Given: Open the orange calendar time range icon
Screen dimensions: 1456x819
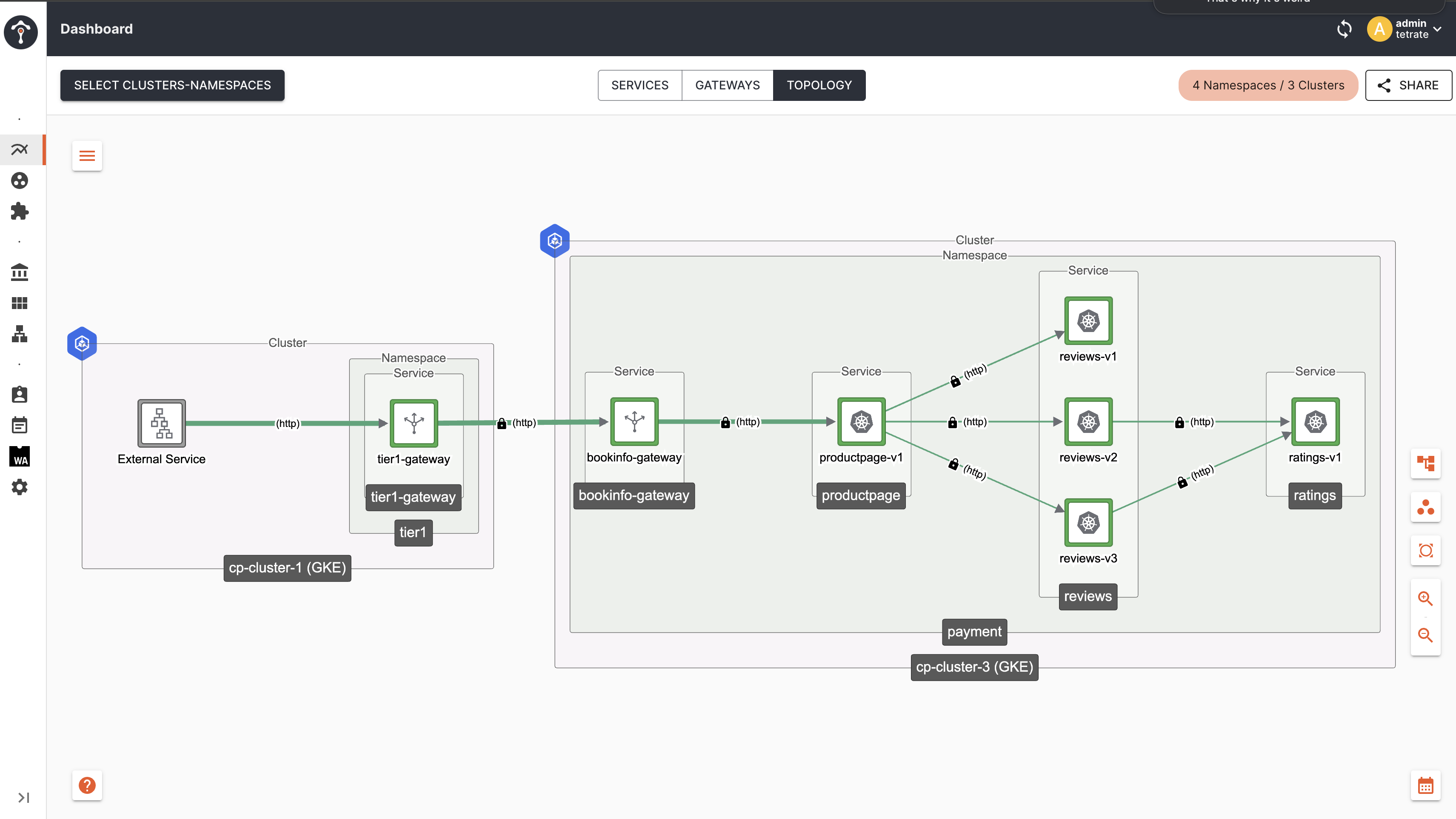Looking at the screenshot, I should 1425,786.
